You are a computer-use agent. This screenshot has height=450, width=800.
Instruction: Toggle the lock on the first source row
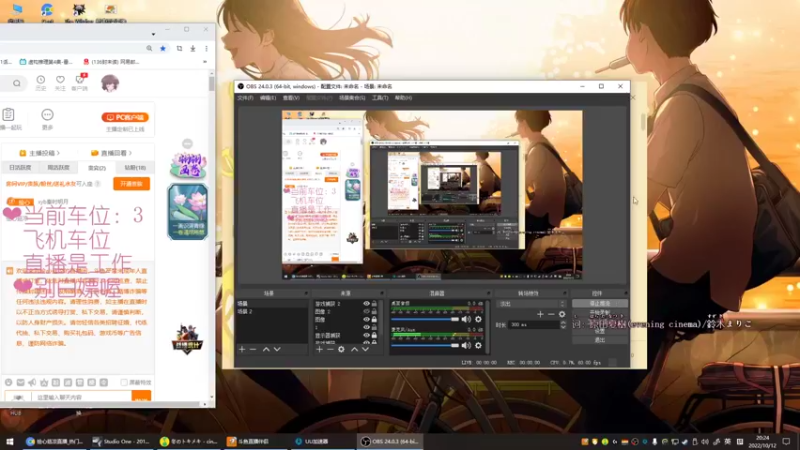[374, 304]
